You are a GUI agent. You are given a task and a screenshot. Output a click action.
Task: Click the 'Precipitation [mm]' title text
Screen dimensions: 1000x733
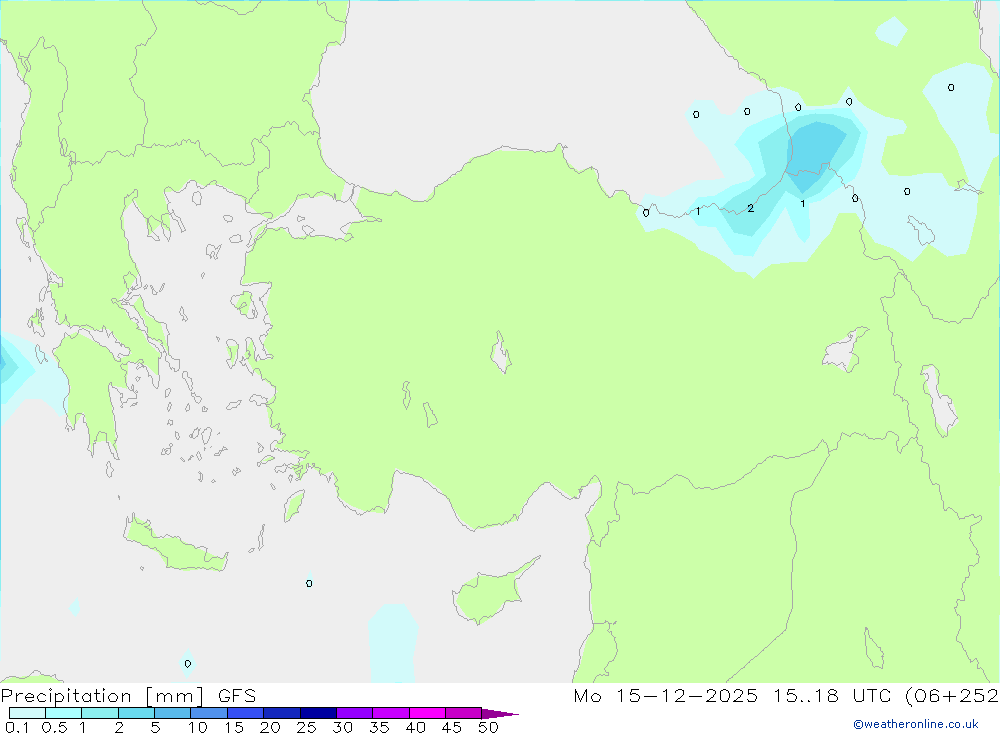click(x=102, y=696)
